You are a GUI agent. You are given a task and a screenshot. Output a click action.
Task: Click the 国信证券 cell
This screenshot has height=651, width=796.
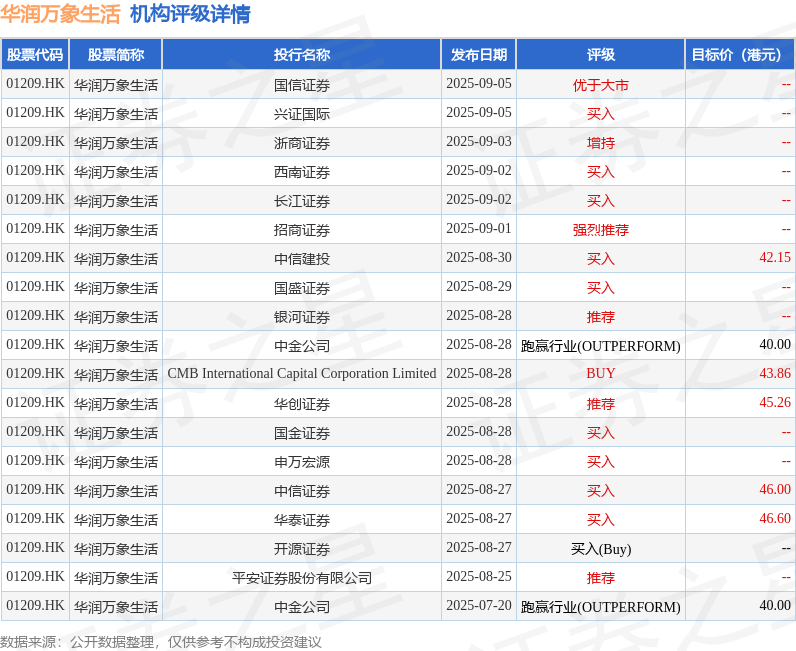[x=302, y=84]
